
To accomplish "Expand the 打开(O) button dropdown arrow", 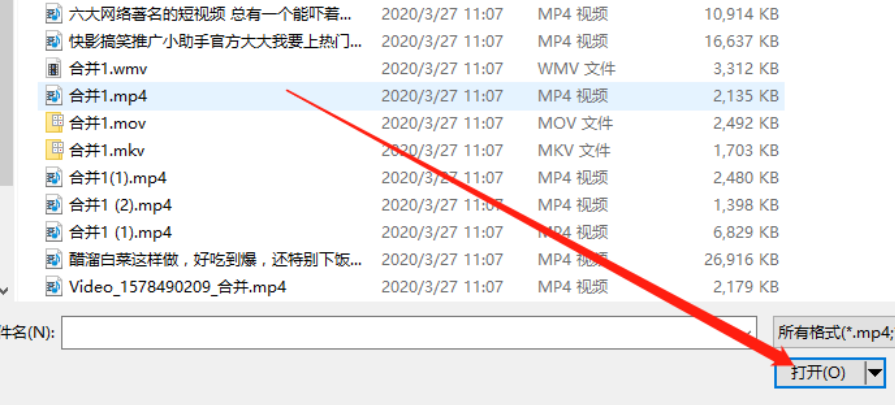I will point(875,374).
